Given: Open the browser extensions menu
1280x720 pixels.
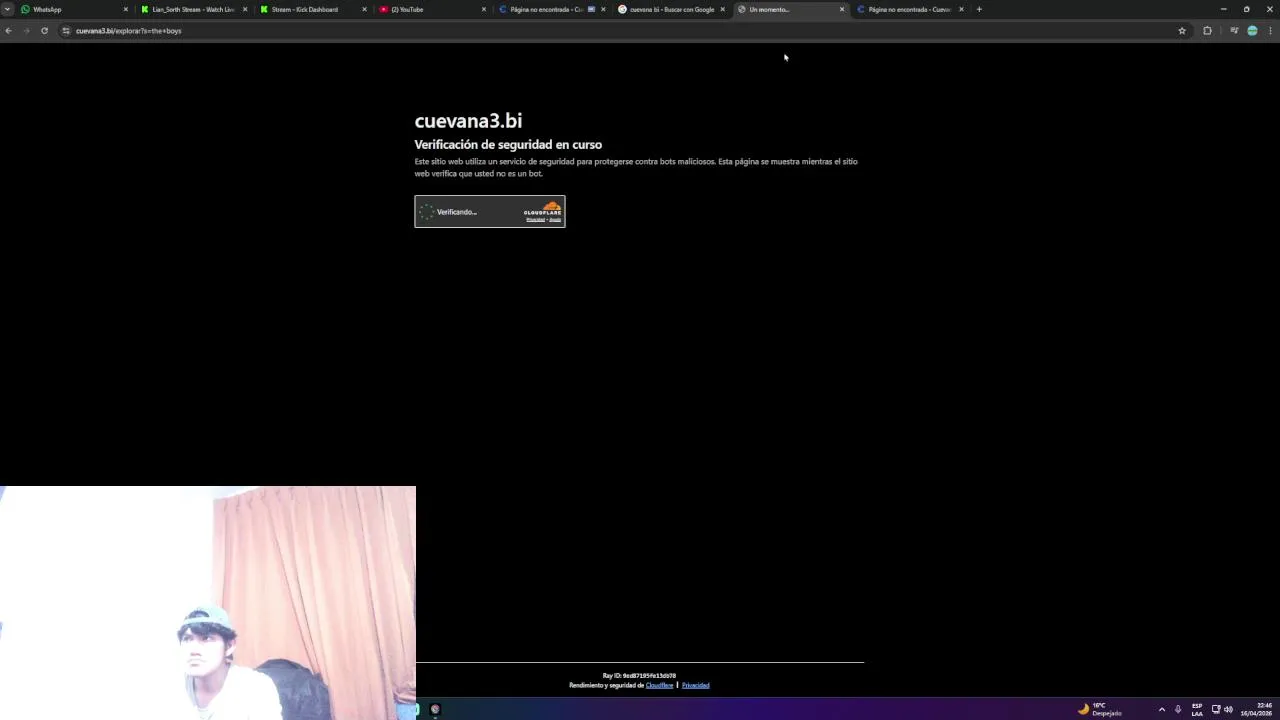Looking at the screenshot, I should click(1207, 31).
